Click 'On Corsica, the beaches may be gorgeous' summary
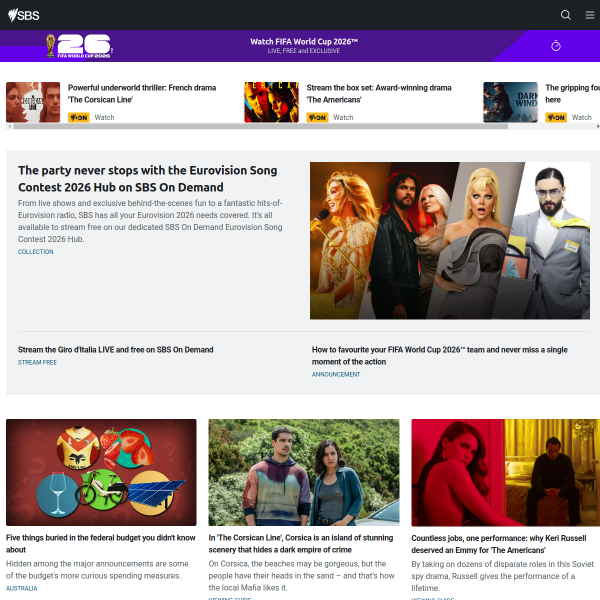600x600 pixels. tap(302, 576)
